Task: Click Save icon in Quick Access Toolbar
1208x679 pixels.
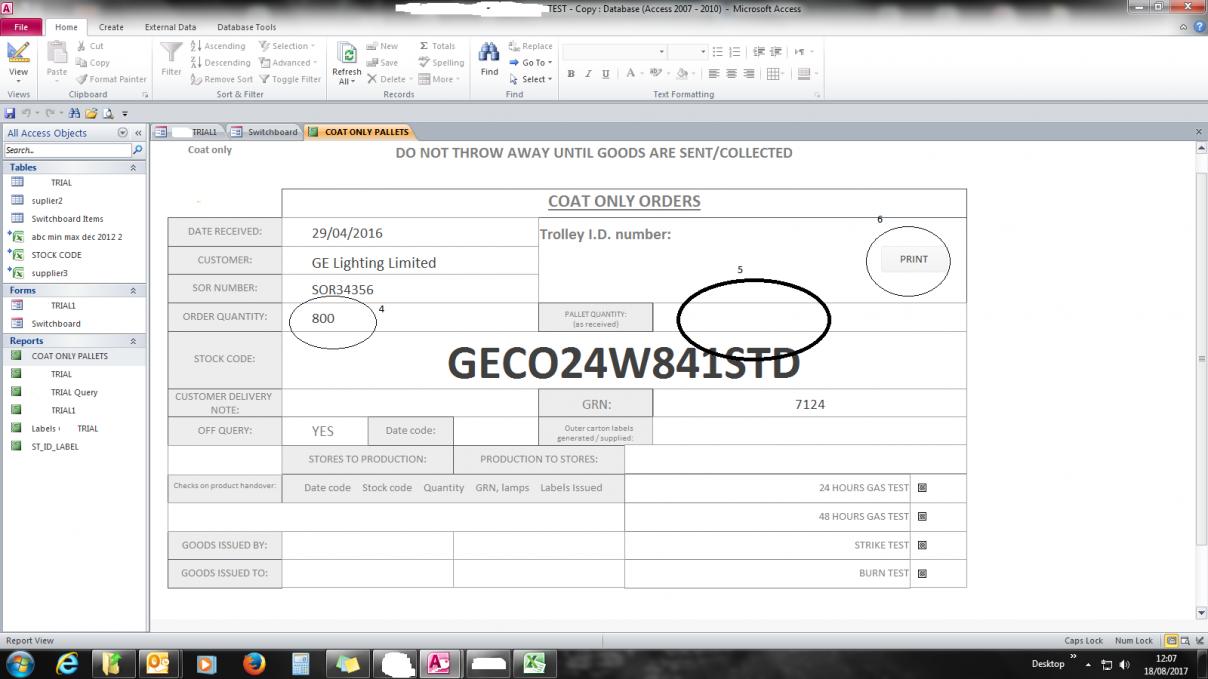Action: pos(10,113)
